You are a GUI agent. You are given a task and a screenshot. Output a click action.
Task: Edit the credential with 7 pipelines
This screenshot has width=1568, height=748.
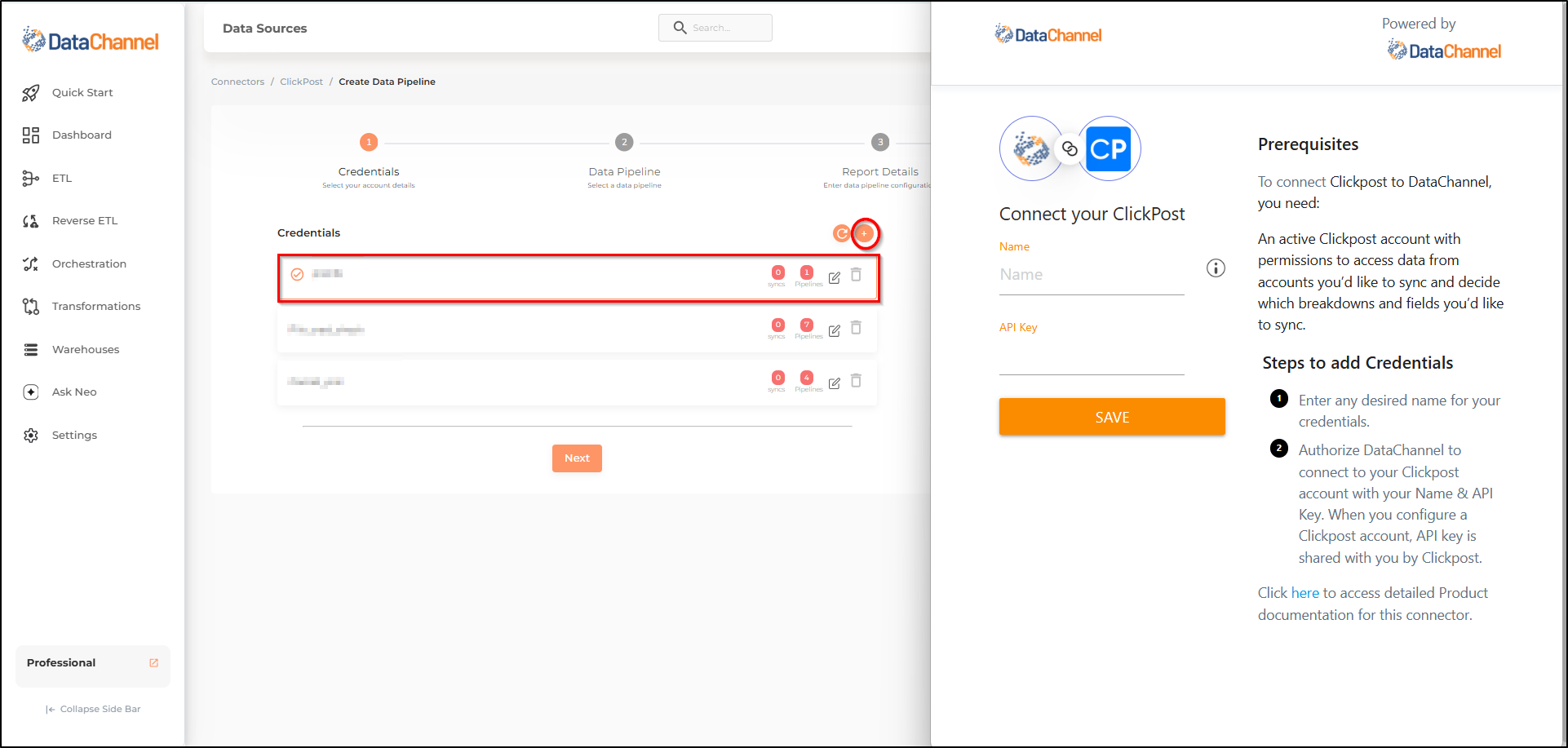coord(835,331)
